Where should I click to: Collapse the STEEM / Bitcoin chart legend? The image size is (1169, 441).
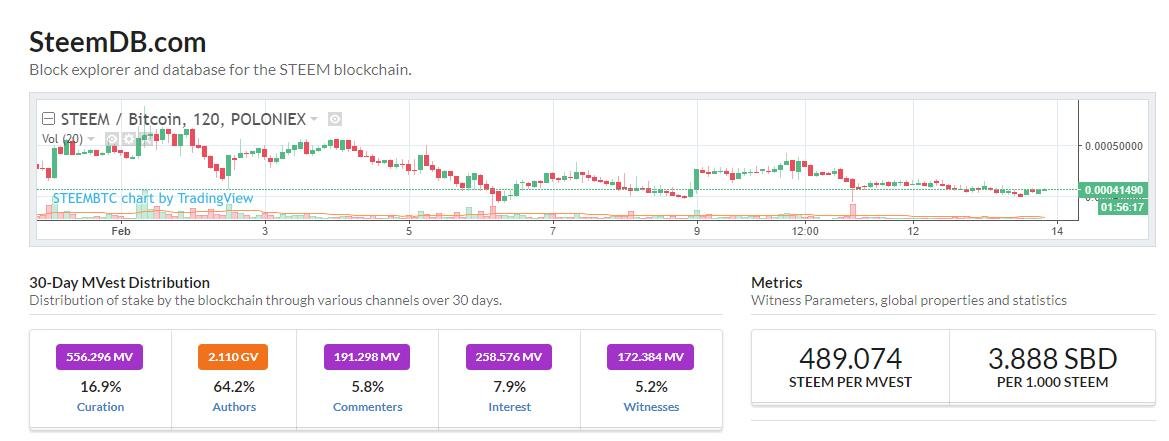click(x=47, y=119)
